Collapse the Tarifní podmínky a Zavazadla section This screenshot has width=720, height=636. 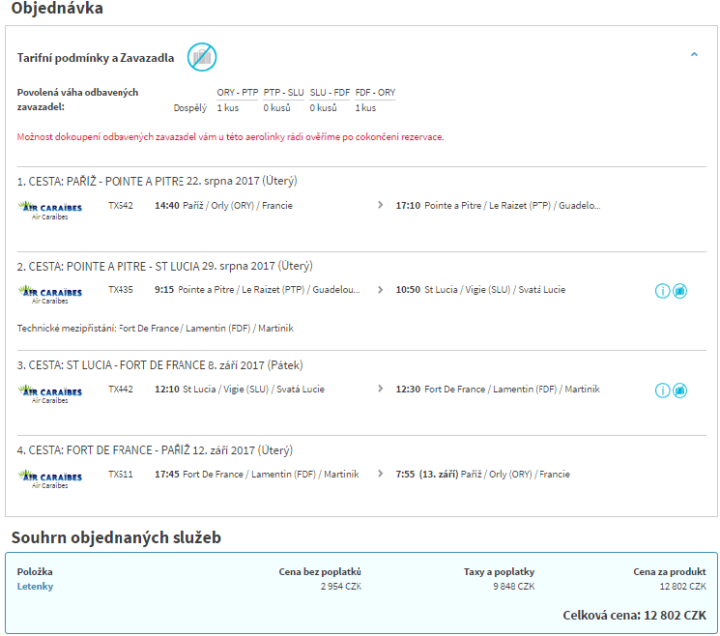pyautogui.click(x=694, y=55)
